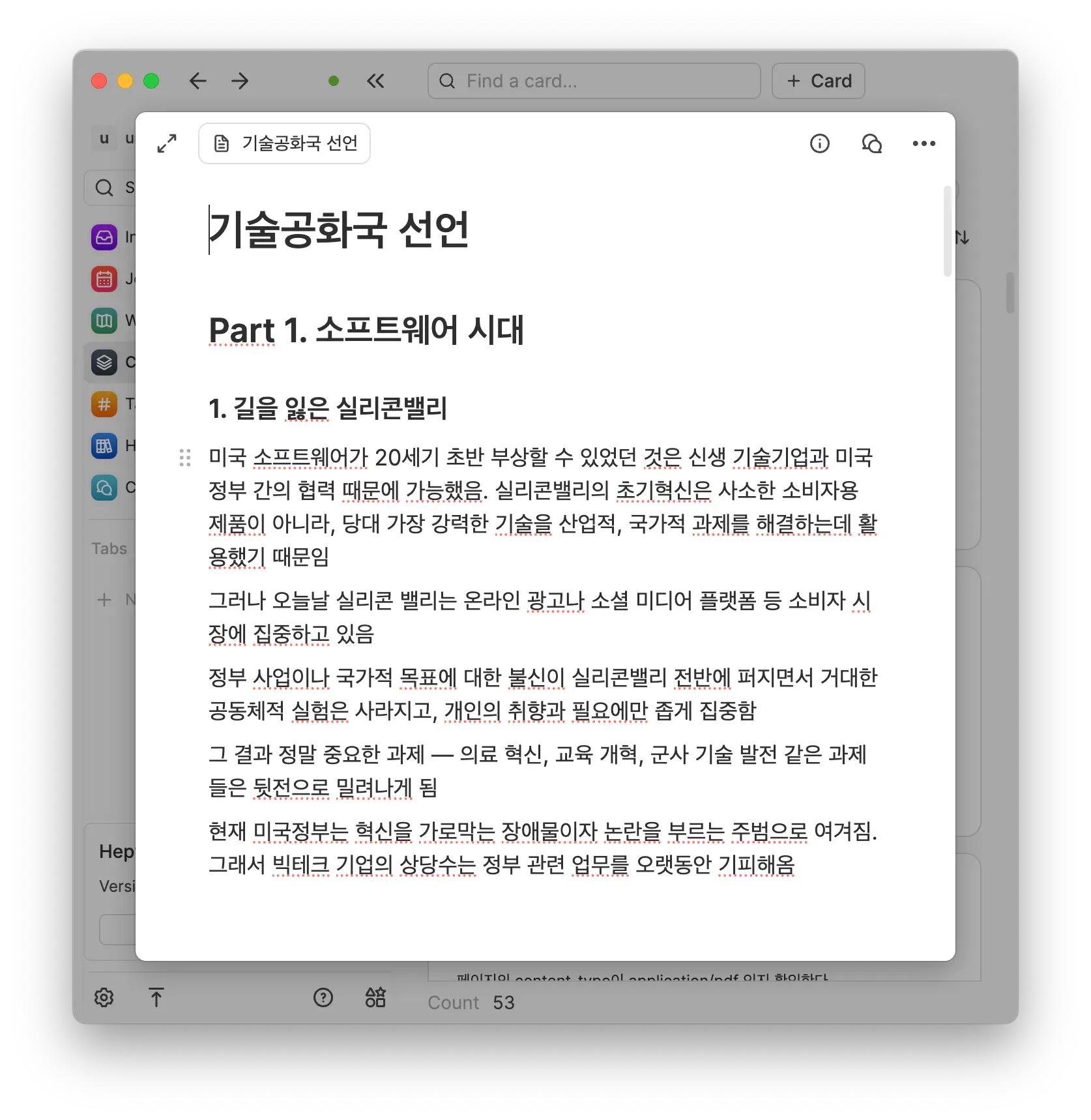
Task: Open comments for this card
Action: 871,143
